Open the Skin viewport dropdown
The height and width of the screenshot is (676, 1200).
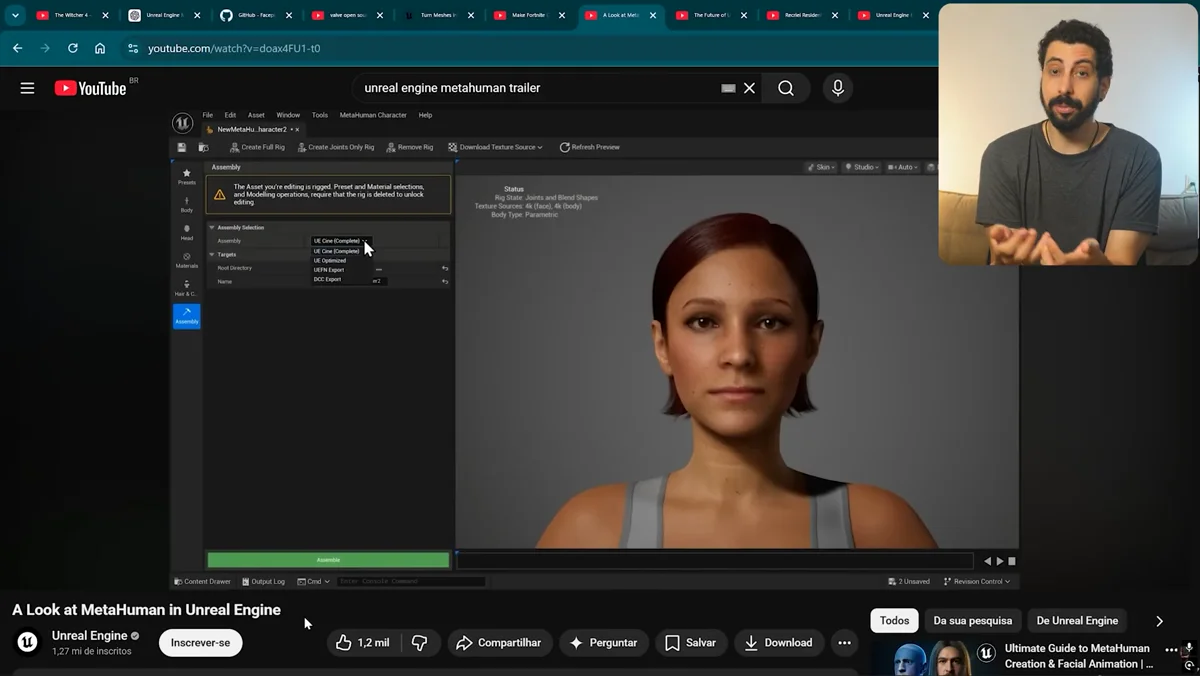[x=820, y=167]
